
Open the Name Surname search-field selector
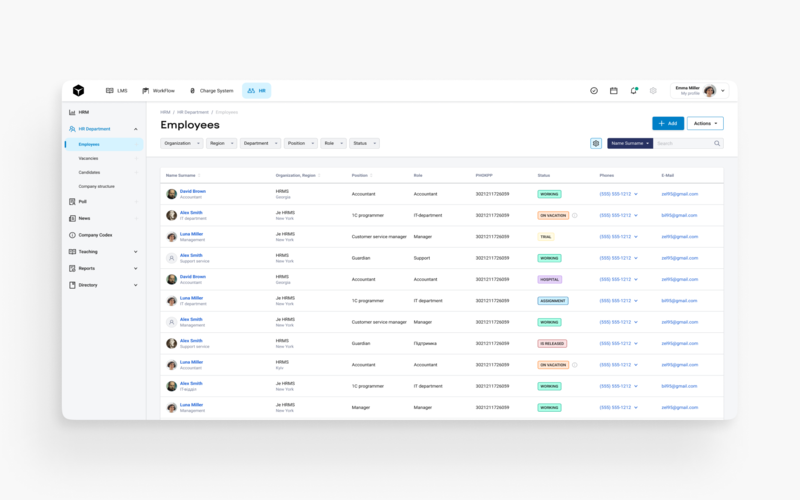[x=630, y=143]
